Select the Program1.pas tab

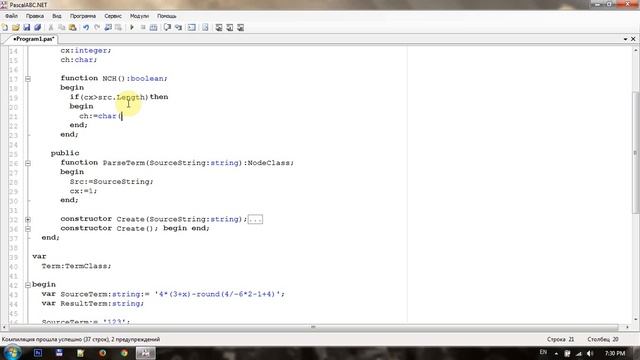click(x=33, y=39)
